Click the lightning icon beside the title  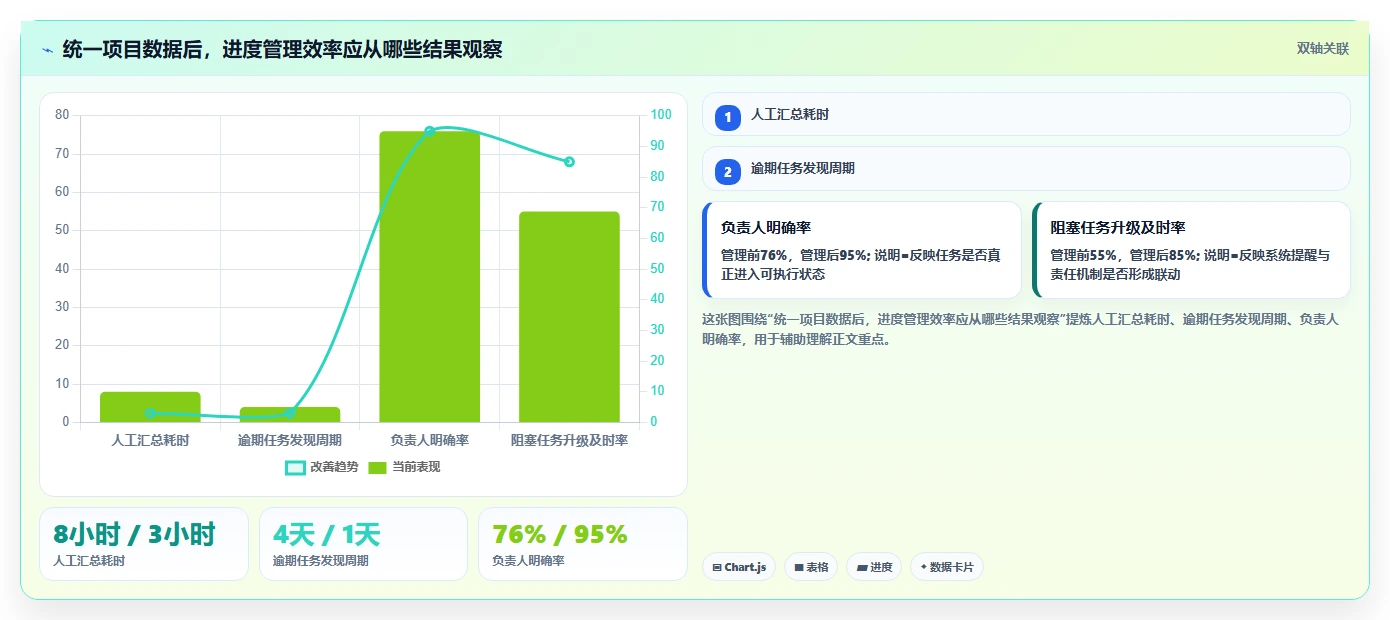(x=47, y=49)
